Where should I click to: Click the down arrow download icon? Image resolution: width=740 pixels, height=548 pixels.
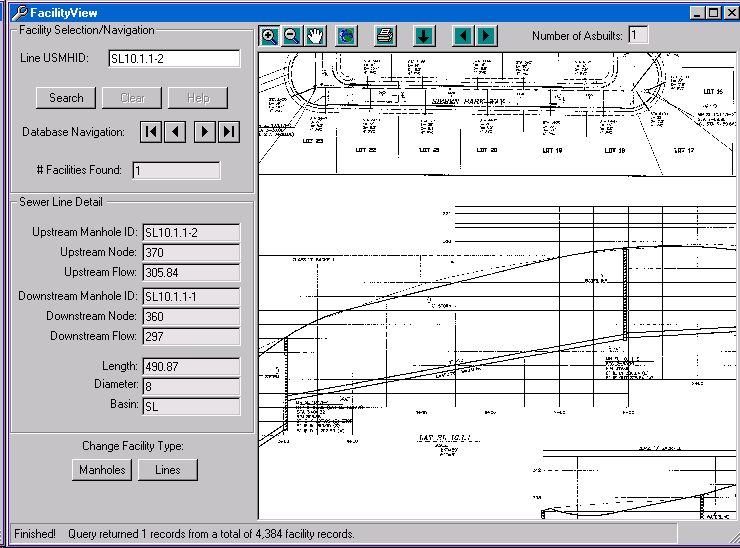coord(424,36)
